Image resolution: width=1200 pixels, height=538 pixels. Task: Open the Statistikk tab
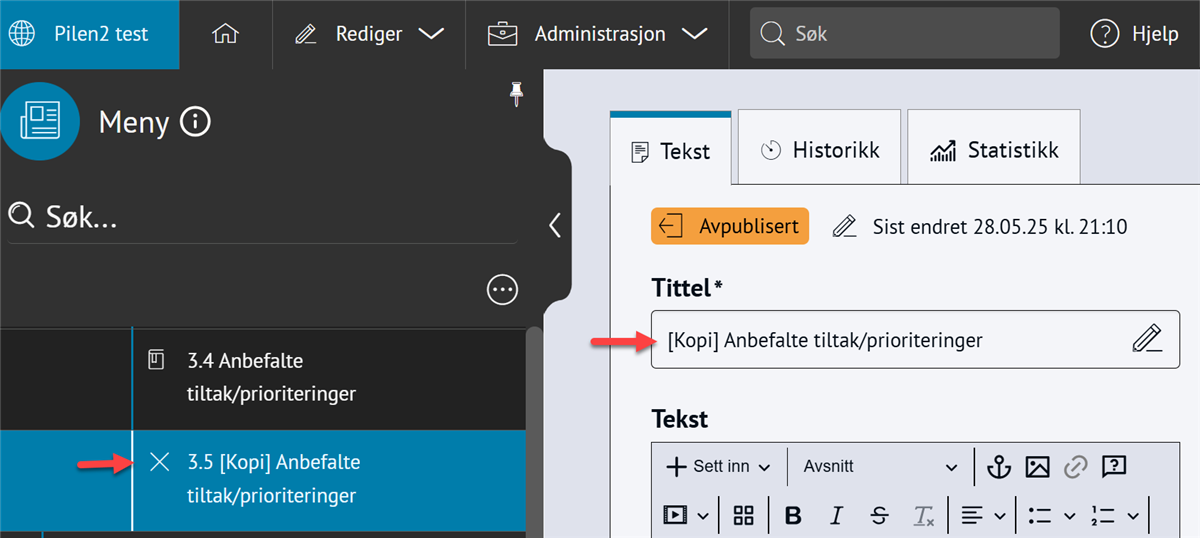coord(994,150)
